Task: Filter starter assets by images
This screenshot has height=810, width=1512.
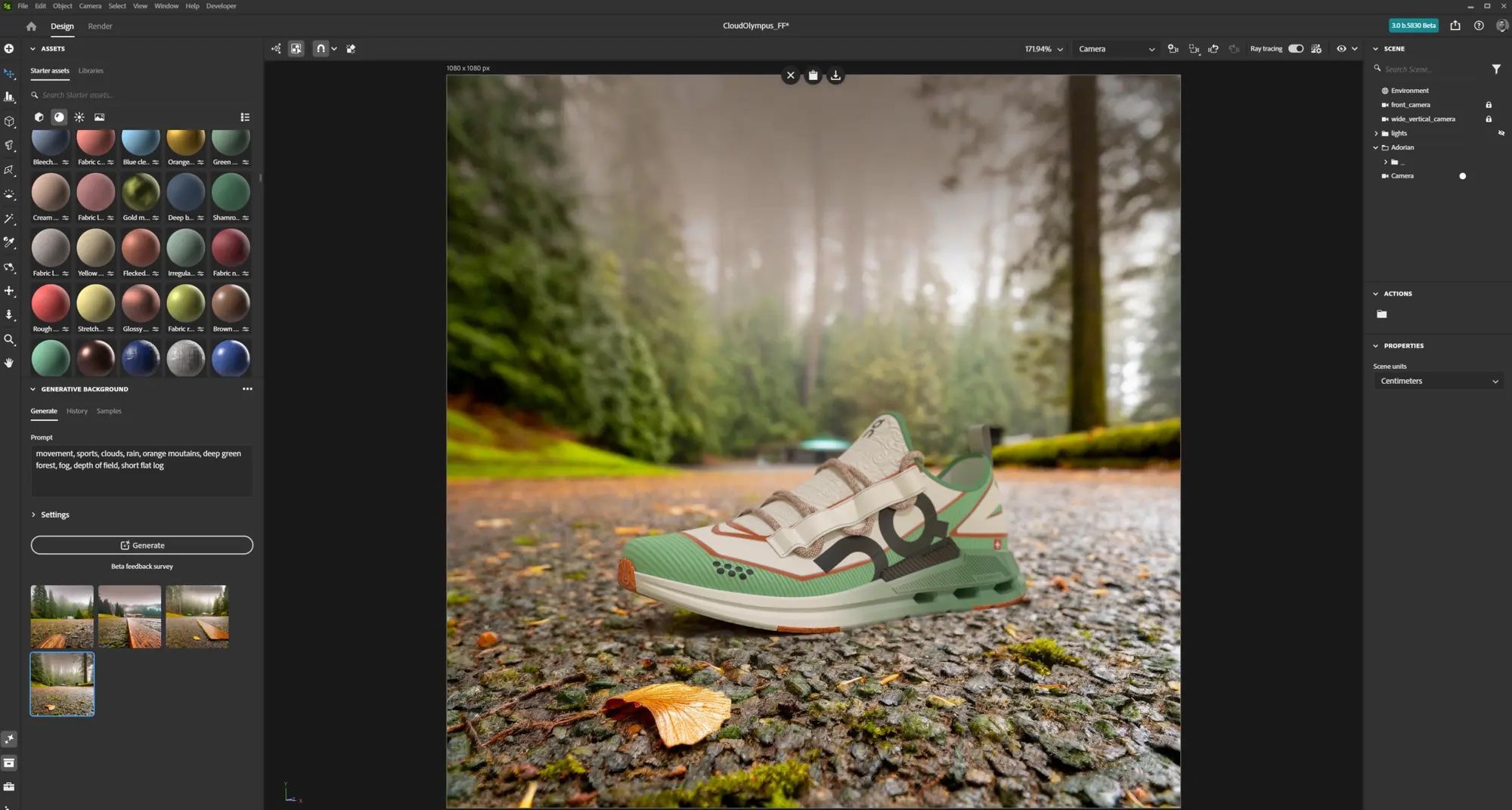Action: click(99, 117)
